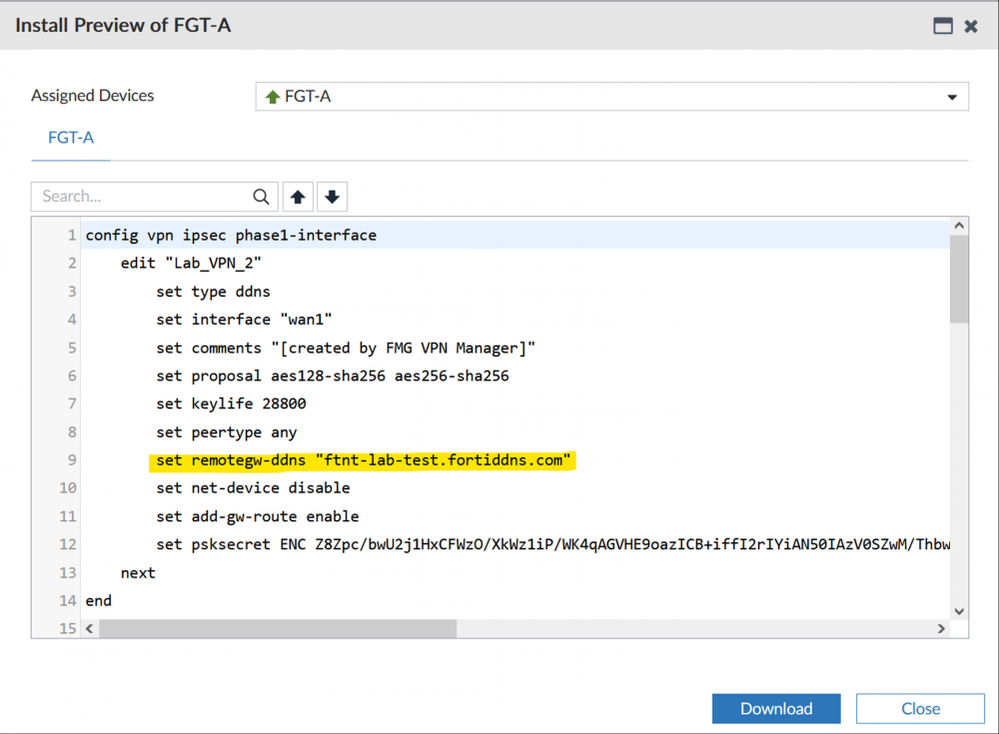Screen dimensions: 999x734
Task: Select line number 12 in gutter
Action: [x=68, y=544]
